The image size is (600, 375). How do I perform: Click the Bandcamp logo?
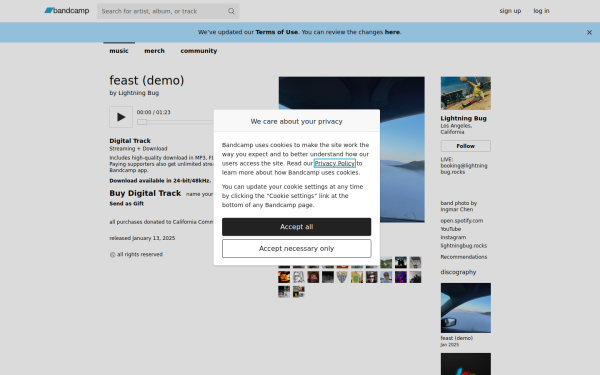(67, 11)
